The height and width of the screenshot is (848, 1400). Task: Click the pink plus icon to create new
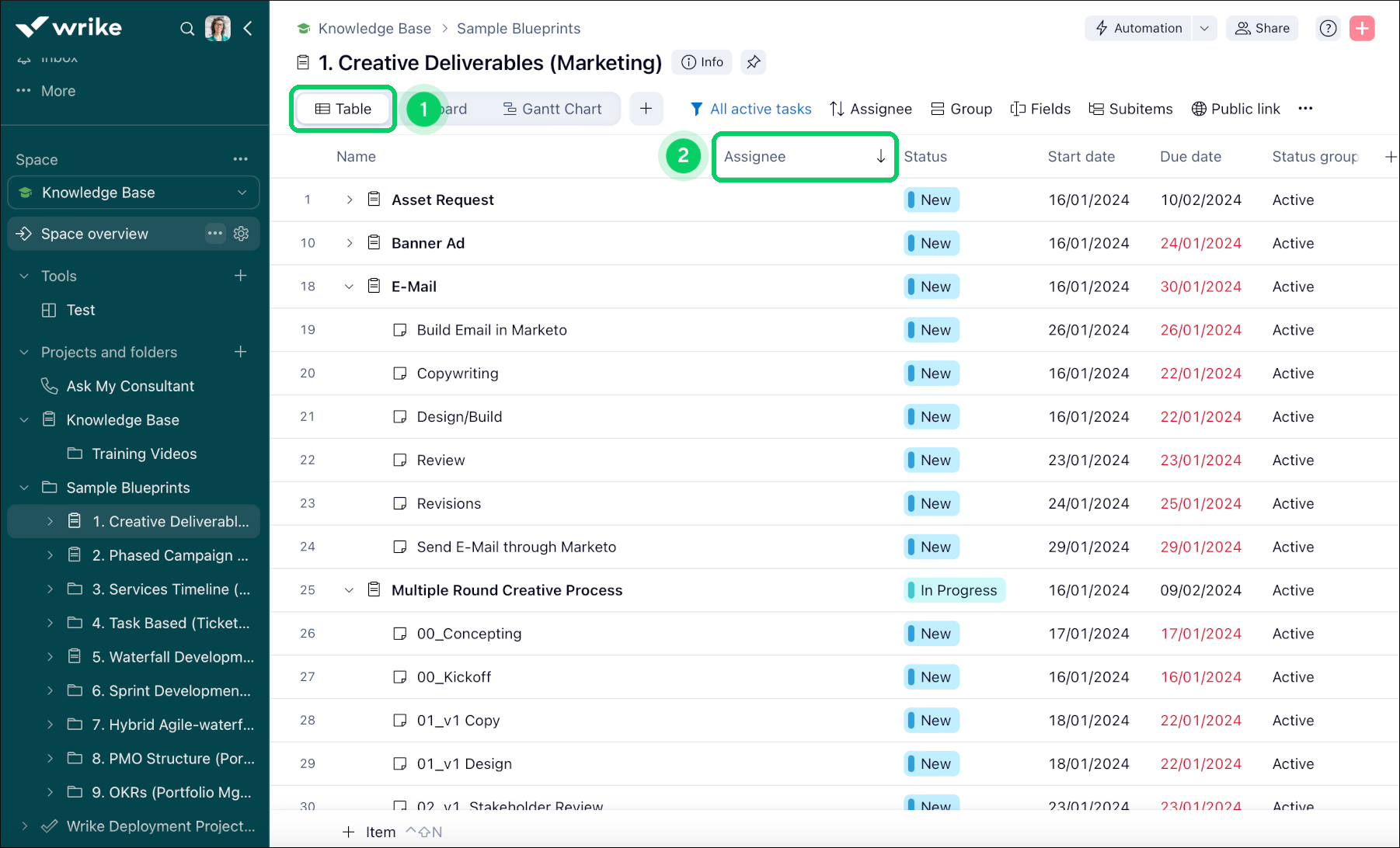tap(1362, 28)
